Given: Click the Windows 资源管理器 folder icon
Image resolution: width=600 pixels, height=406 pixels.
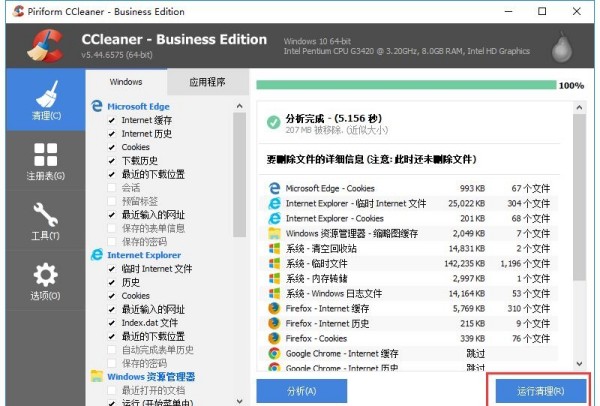Looking at the screenshot, I should [97, 377].
